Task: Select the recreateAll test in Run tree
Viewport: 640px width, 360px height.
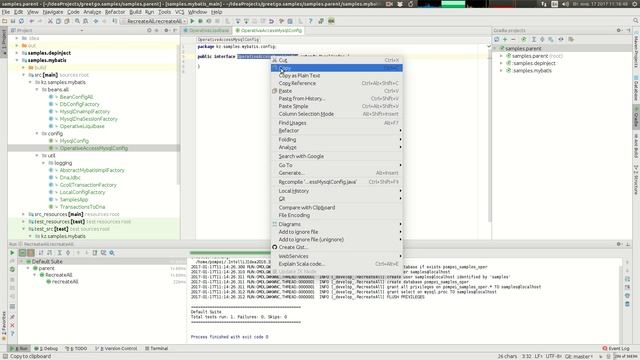Action: coord(64,282)
